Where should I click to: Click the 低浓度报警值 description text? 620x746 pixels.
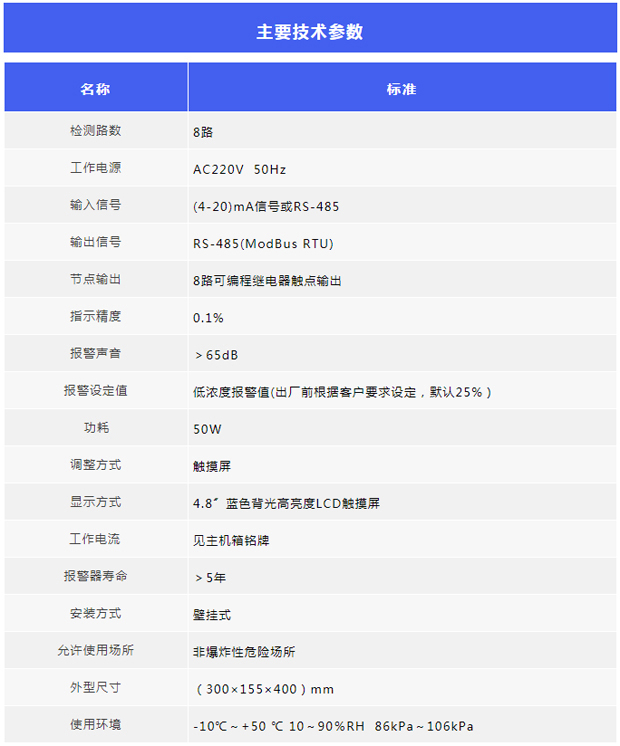tap(342, 392)
